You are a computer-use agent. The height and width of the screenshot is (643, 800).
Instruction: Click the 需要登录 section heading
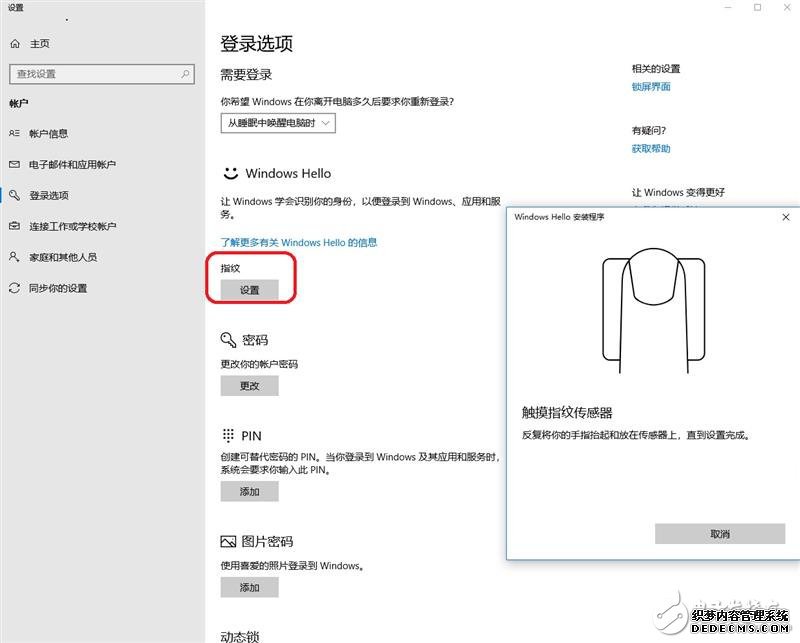(246, 75)
